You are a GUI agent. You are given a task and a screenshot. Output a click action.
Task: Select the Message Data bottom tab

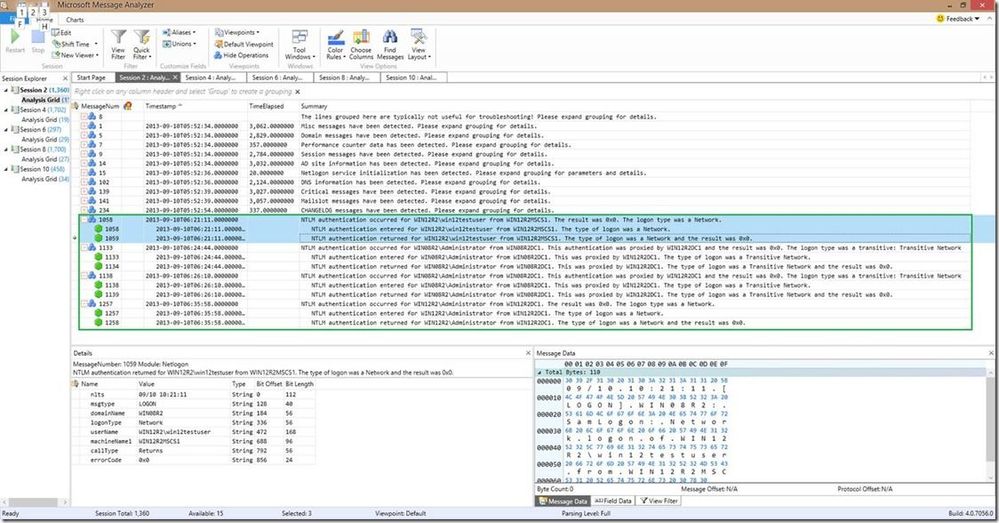click(563, 501)
